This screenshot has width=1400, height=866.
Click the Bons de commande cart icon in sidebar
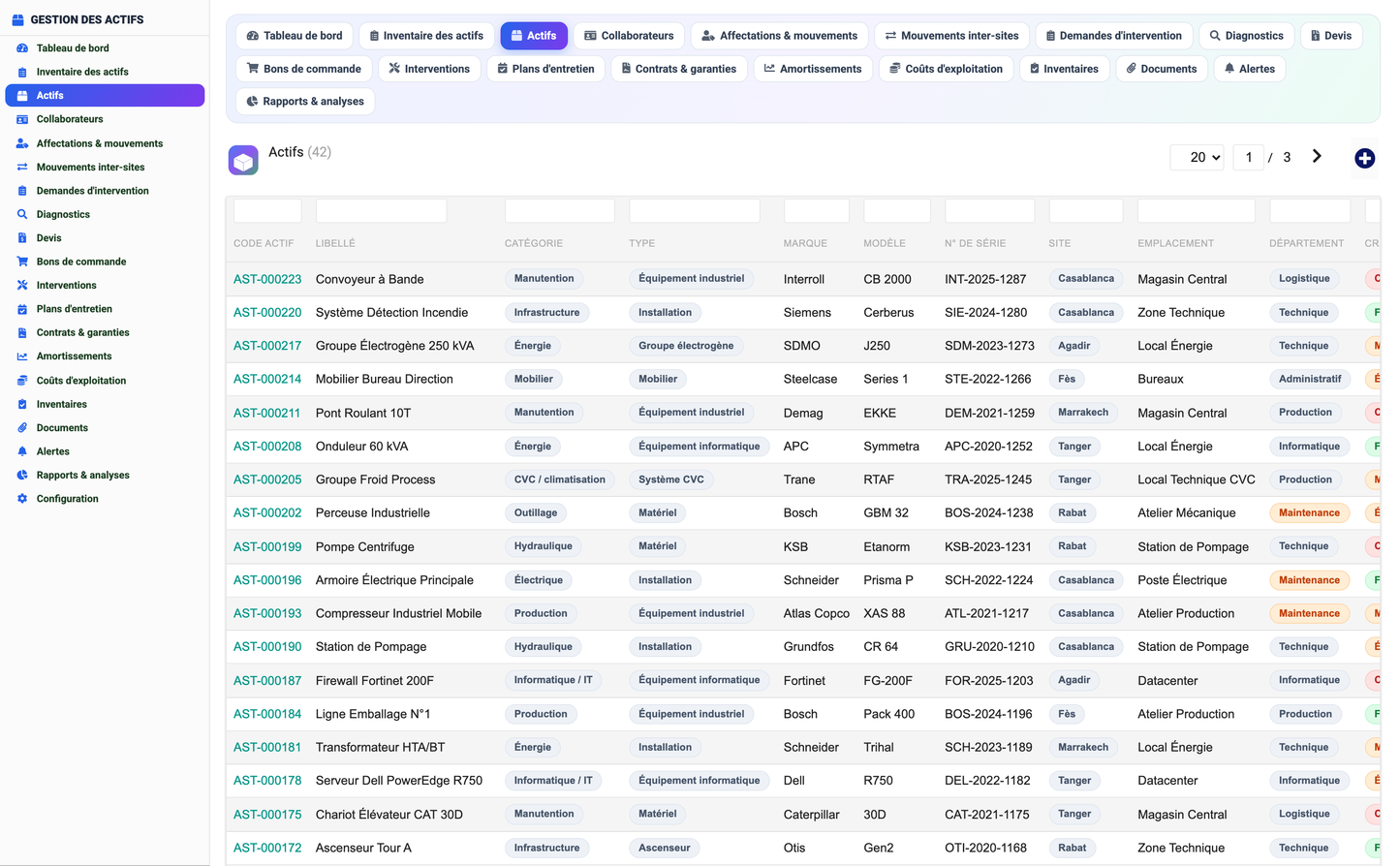point(22,262)
